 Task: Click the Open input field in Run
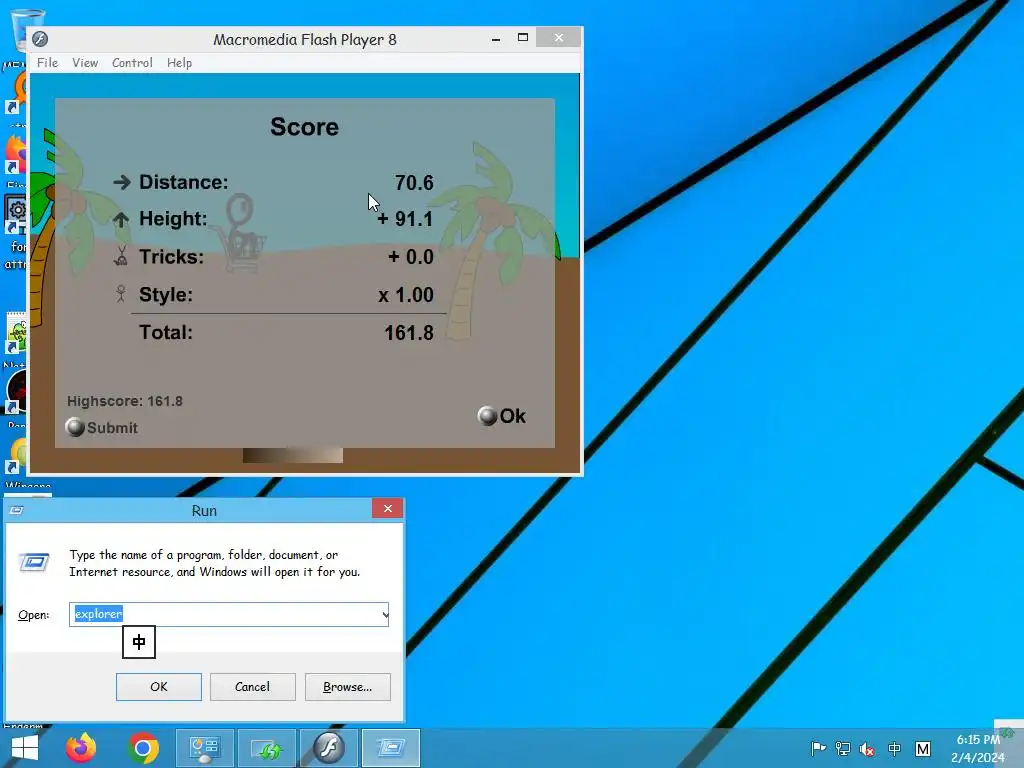click(229, 615)
